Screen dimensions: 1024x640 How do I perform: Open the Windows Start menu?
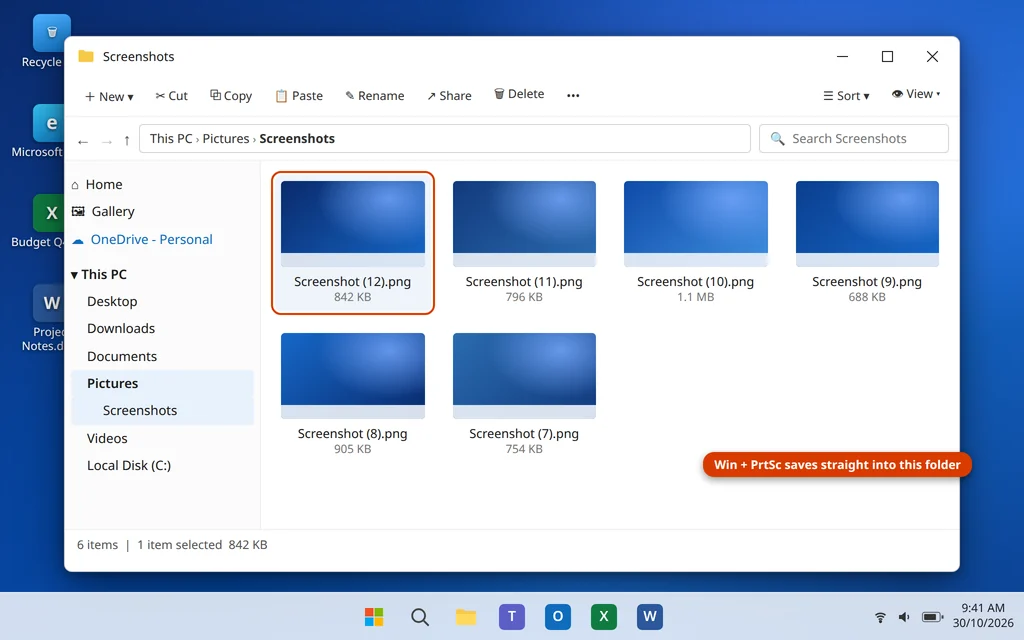click(x=374, y=616)
